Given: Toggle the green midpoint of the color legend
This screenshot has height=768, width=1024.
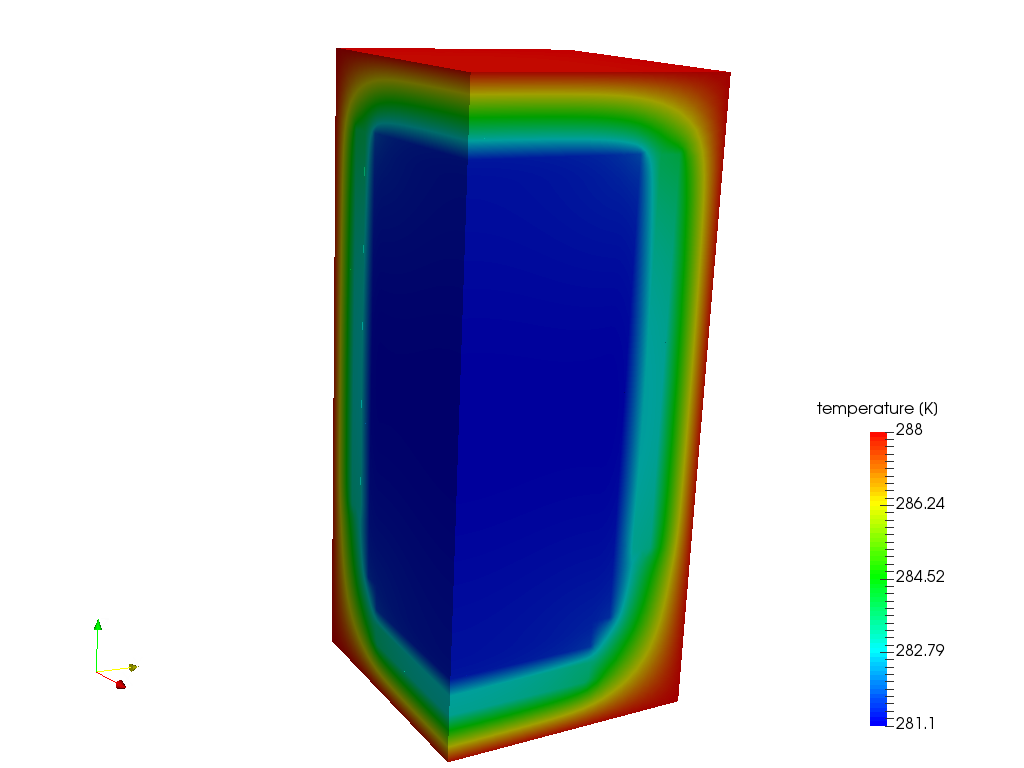Looking at the screenshot, I should coord(876,578).
